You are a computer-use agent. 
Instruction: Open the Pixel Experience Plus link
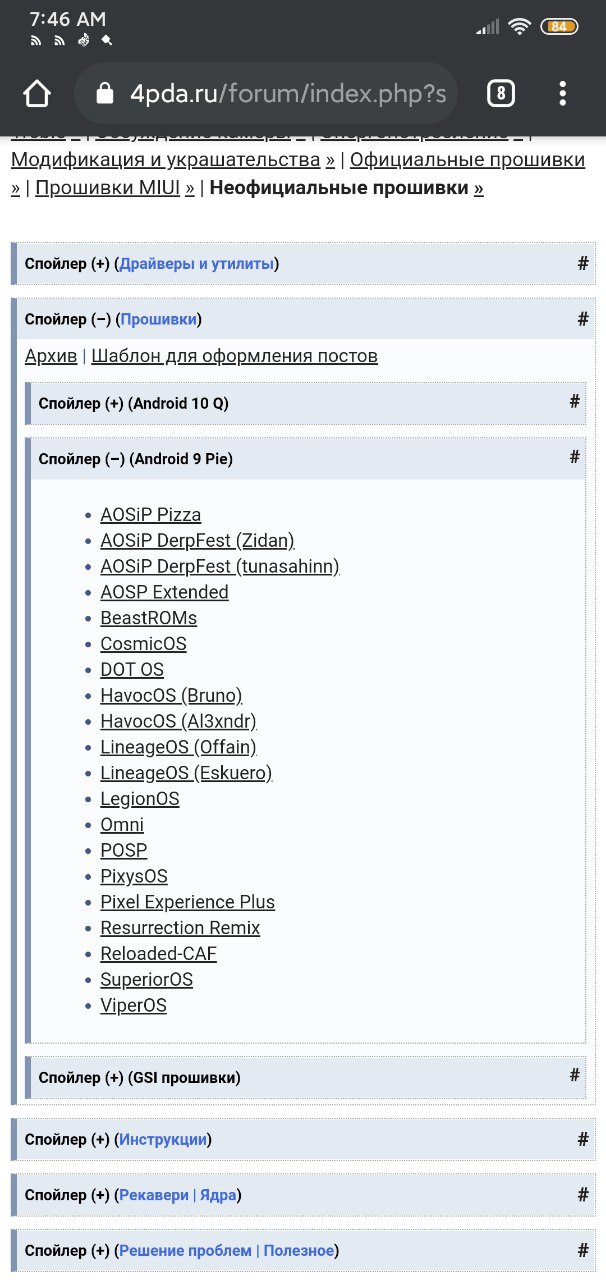click(x=187, y=902)
